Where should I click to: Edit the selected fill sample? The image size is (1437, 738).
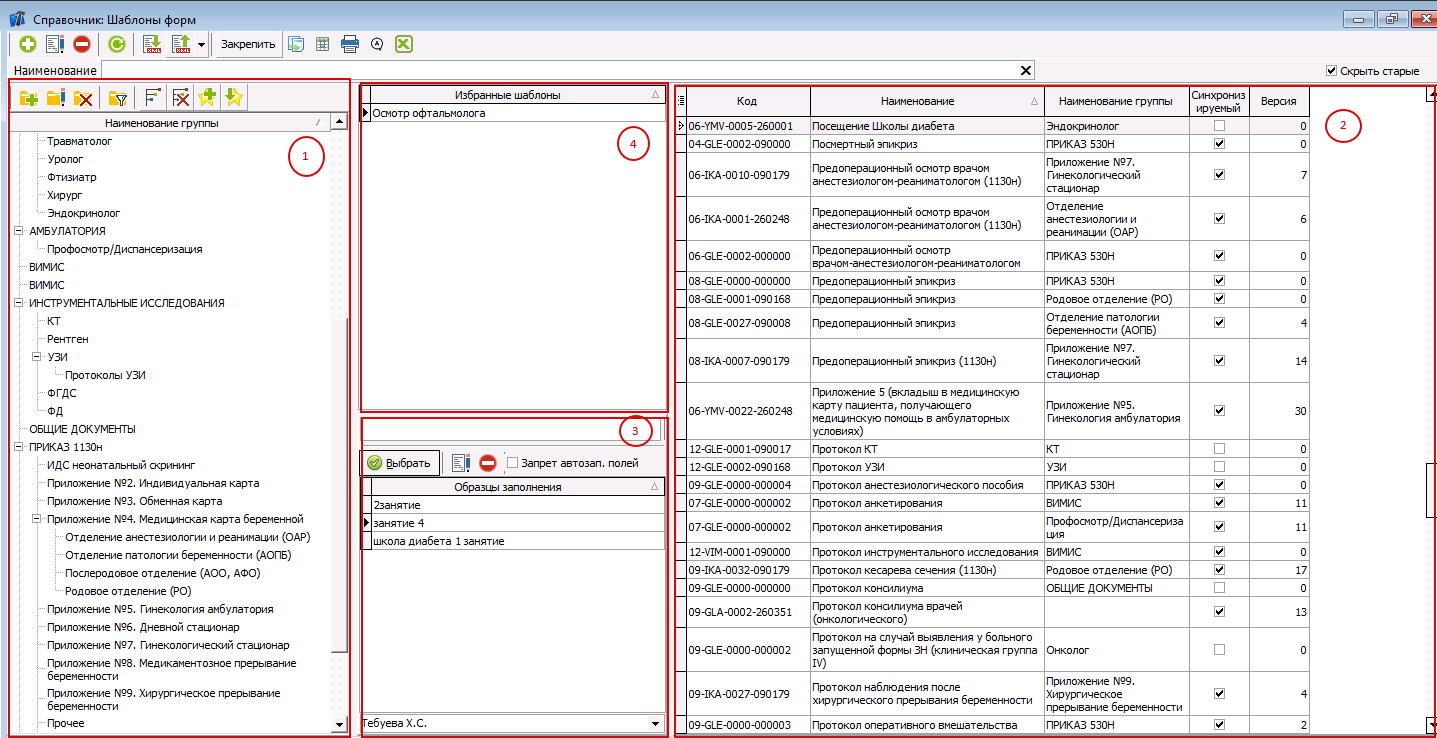pyautogui.click(x=460, y=463)
